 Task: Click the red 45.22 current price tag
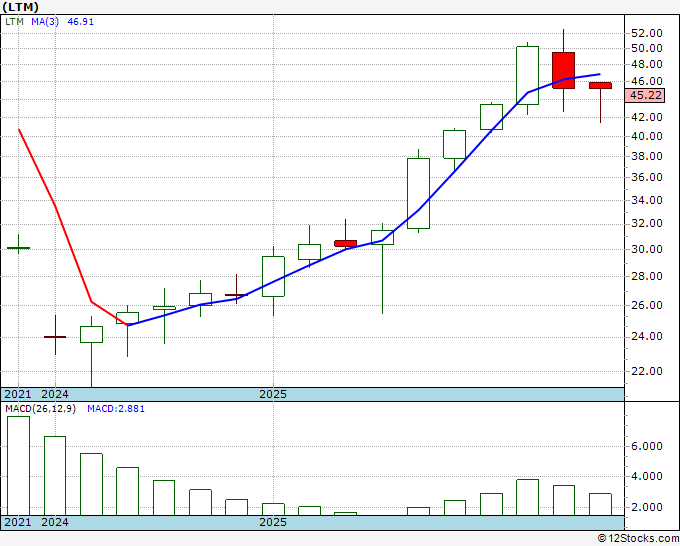coord(644,95)
